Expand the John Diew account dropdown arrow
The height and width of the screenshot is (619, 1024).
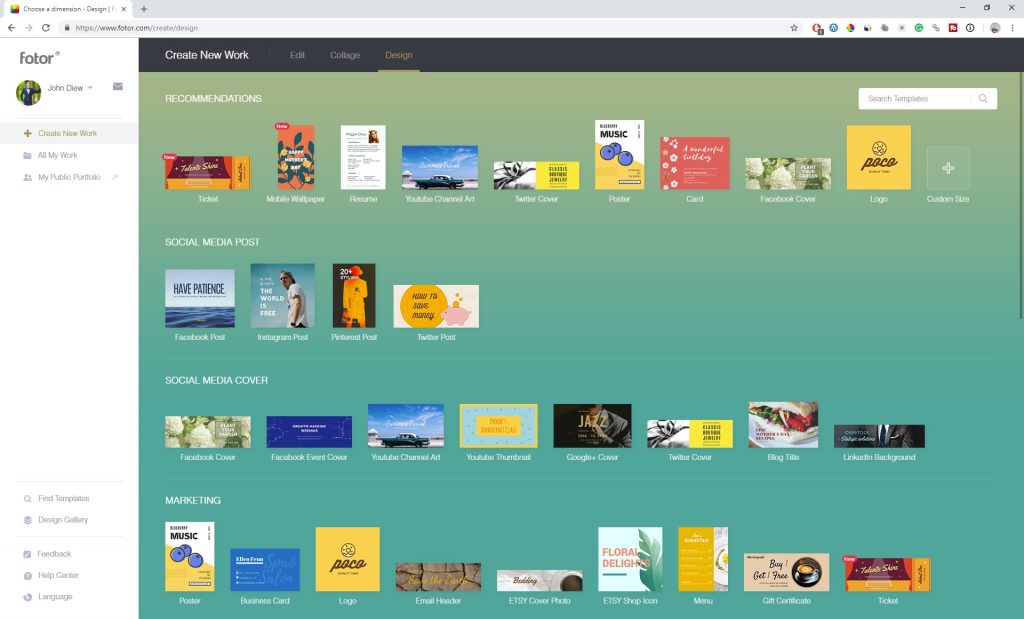90,88
